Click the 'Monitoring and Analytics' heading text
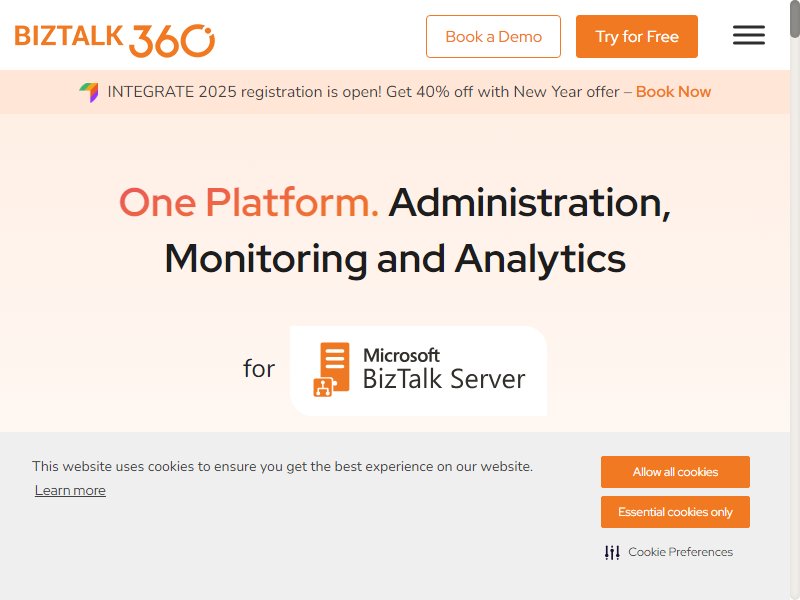Image resolution: width=800 pixels, height=600 pixels. [395, 259]
